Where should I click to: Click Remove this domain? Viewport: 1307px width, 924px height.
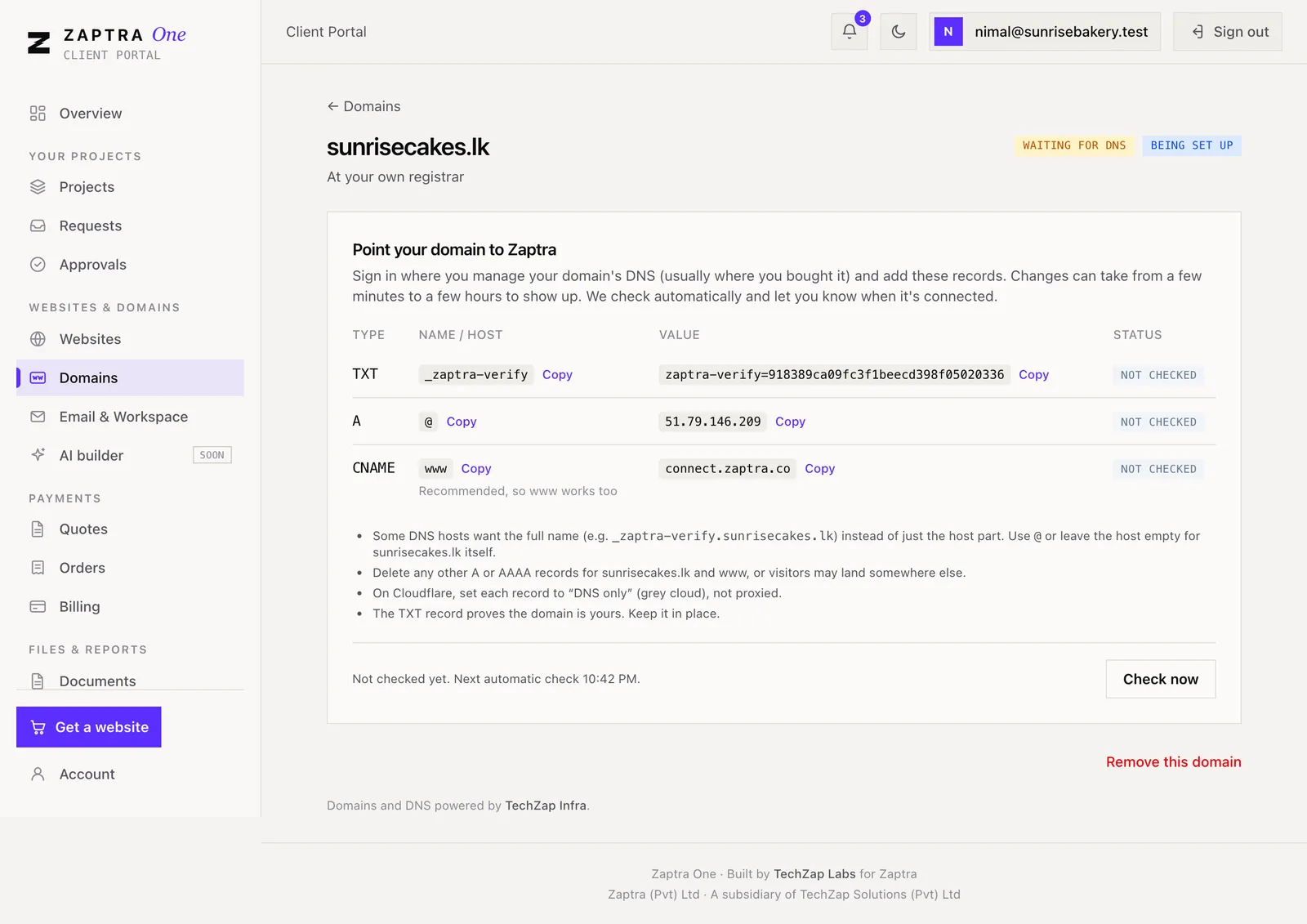1174,762
